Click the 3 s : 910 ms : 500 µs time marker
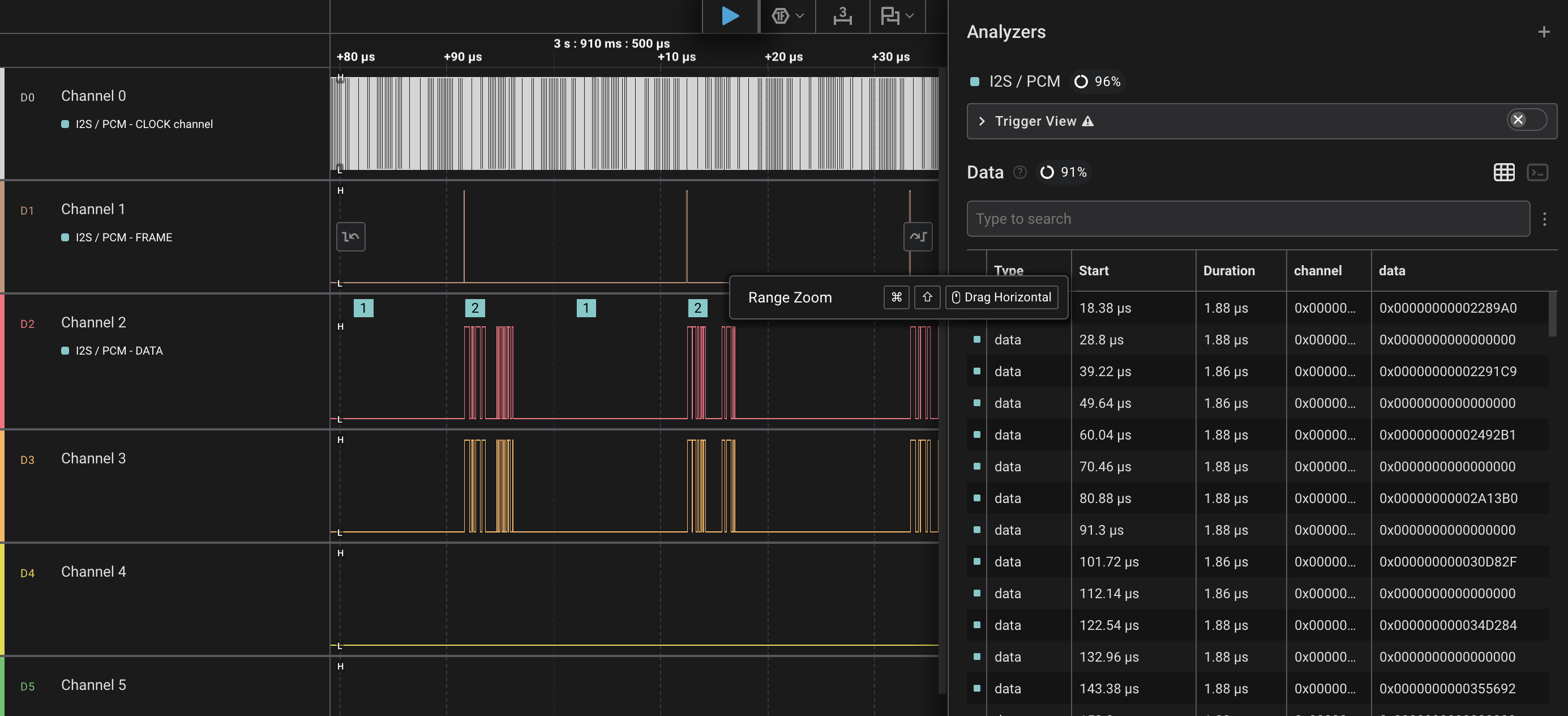The image size is (1568, 716). [x=611, y=43]
